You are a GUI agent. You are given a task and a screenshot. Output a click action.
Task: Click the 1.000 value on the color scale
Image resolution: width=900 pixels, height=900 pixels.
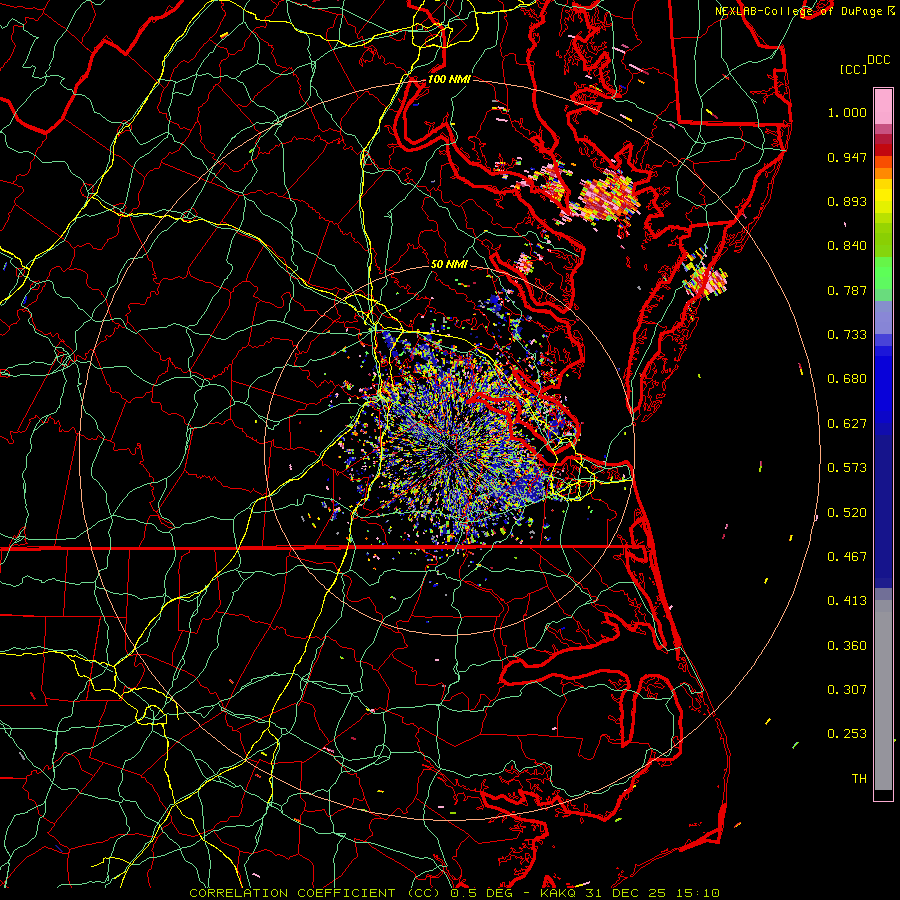point(847,112)
